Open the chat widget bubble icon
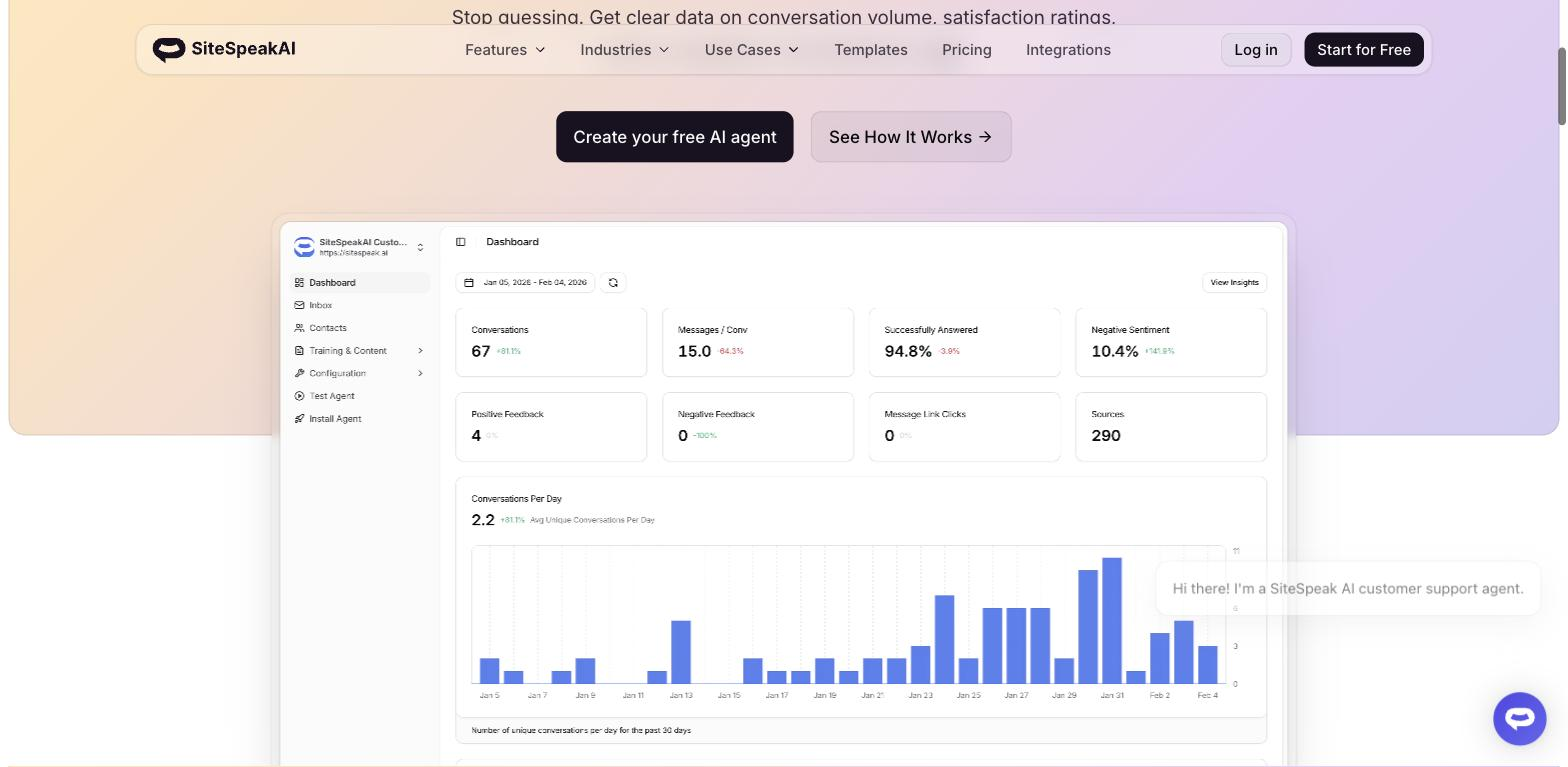This screenshot has height=767, width=1568. pyautogui.click(x=1519, y=718)
